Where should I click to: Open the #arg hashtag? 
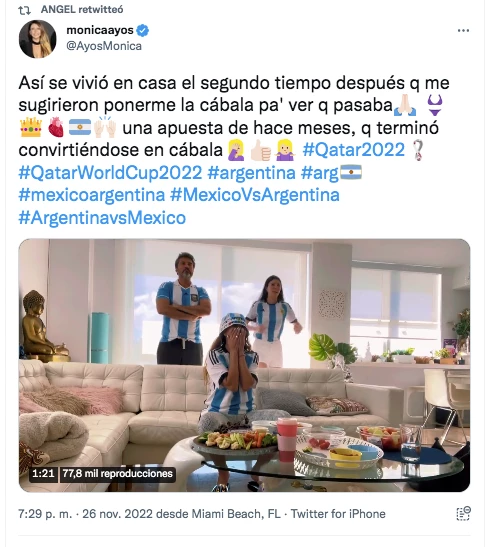tap(320, 173)
